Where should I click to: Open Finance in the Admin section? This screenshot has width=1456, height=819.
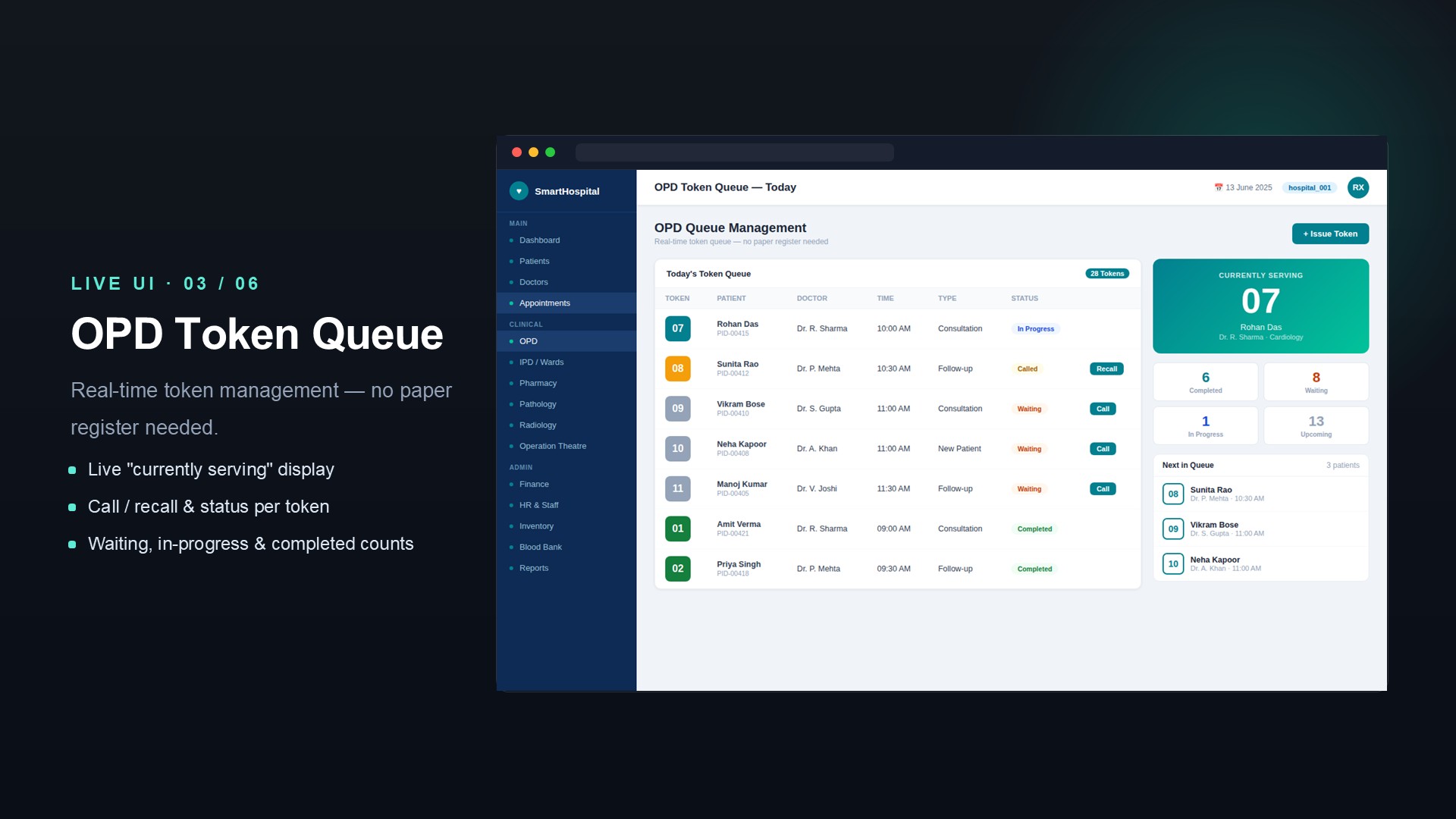pyautogui.click(x=566, y=485)
